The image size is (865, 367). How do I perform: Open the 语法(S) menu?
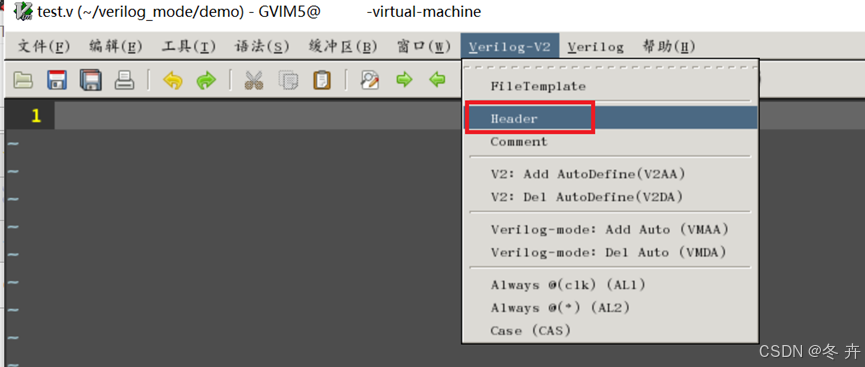pyautogui.click(x=262, y=46)
